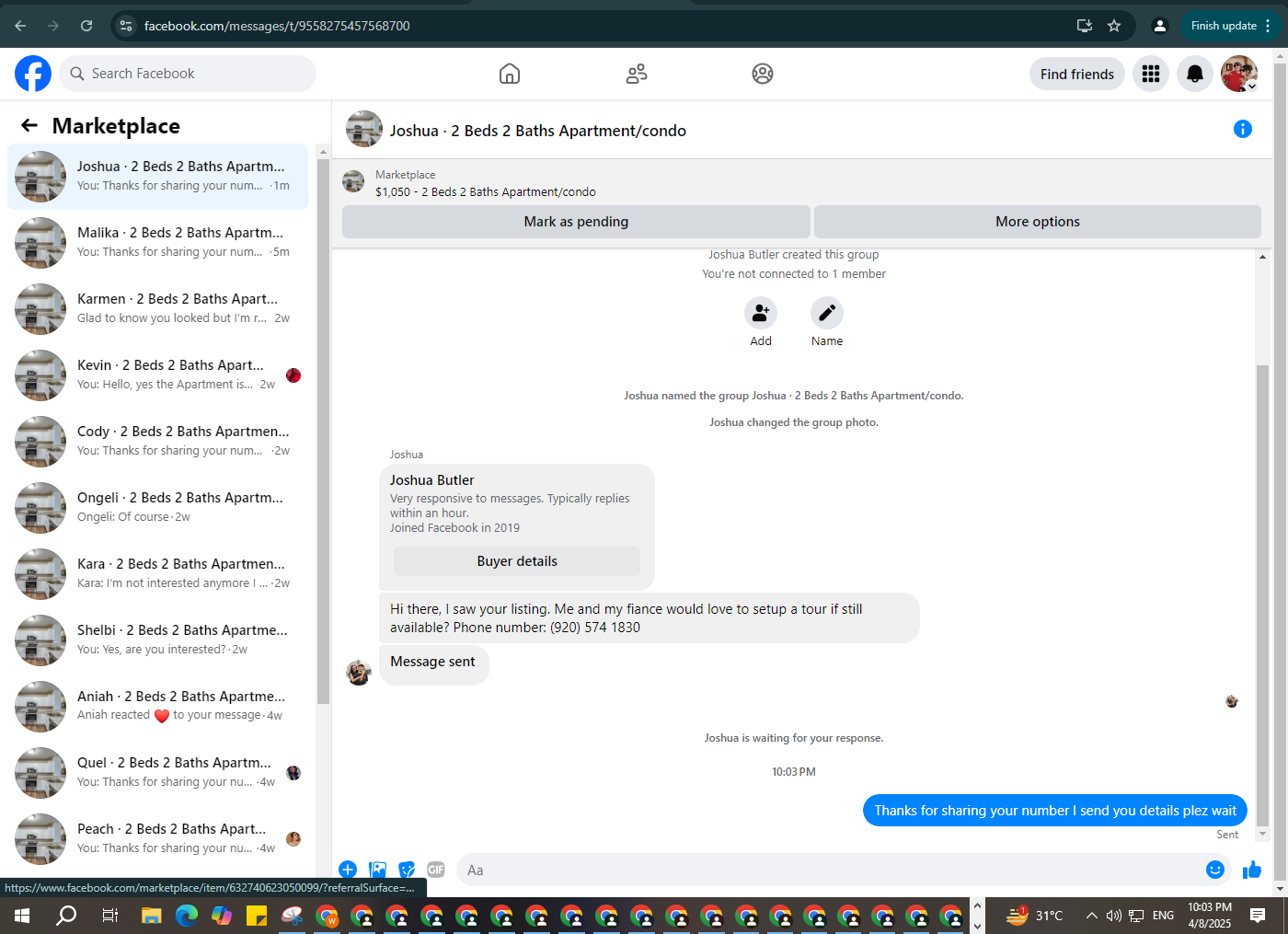Open Buyer details for Joshua Butler

pyautogui.click(x=517, y=561)
